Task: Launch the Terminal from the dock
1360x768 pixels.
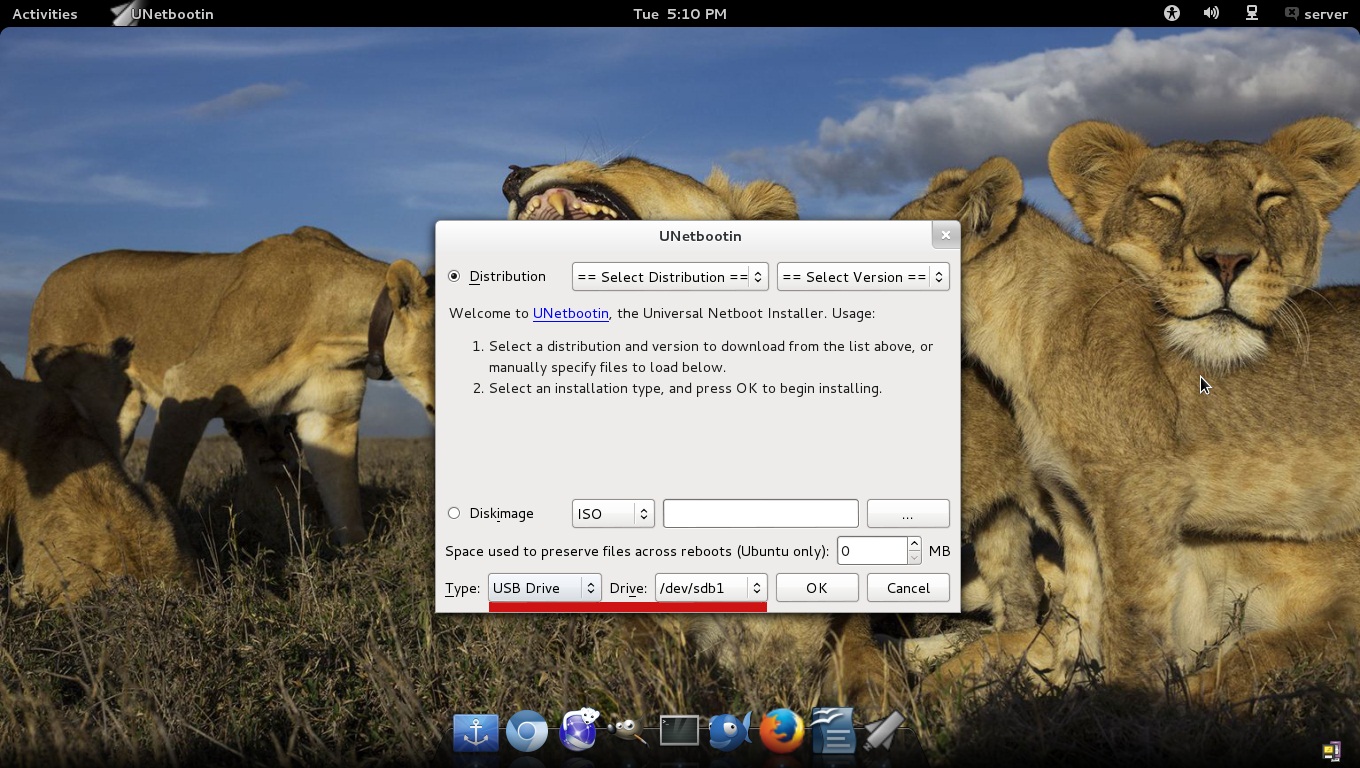Action: [x=679, y=731]
